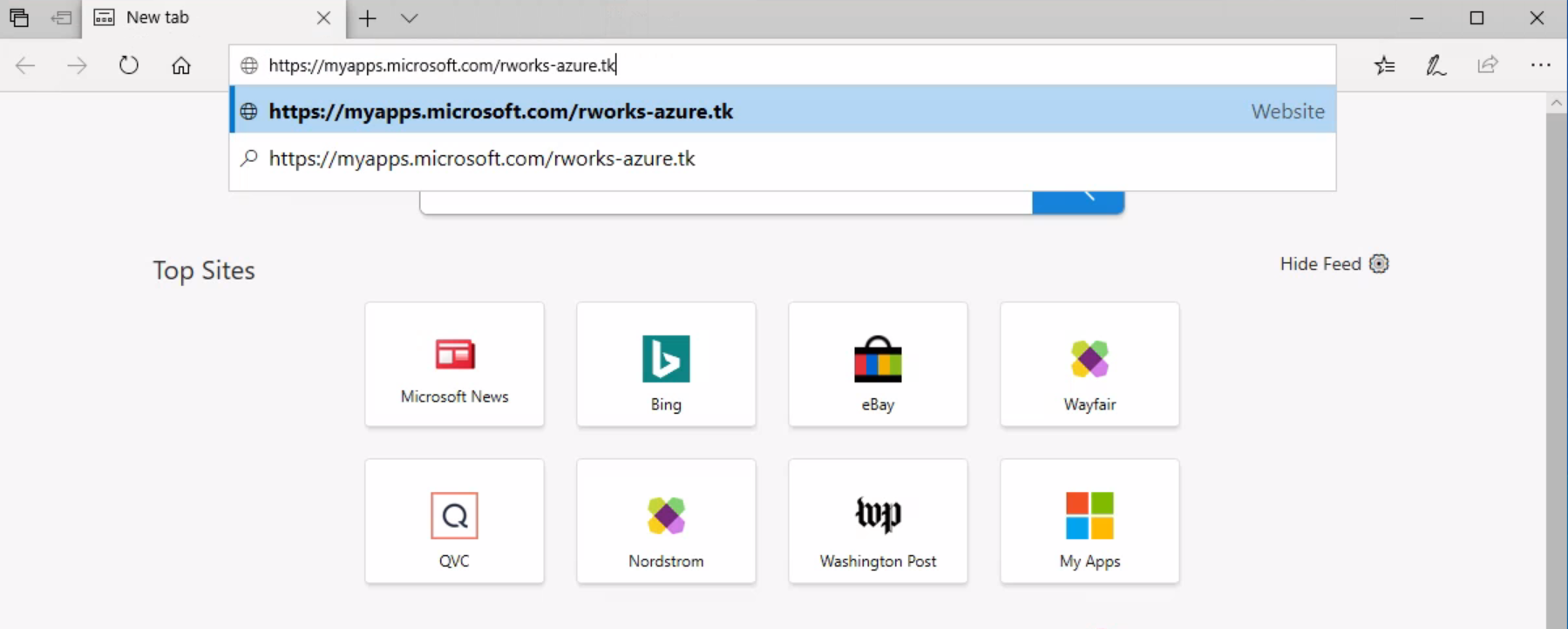Click Hide Feed link
Image resolution: width=1568 pixels, height=629 pixels.
pos(1320,264)
